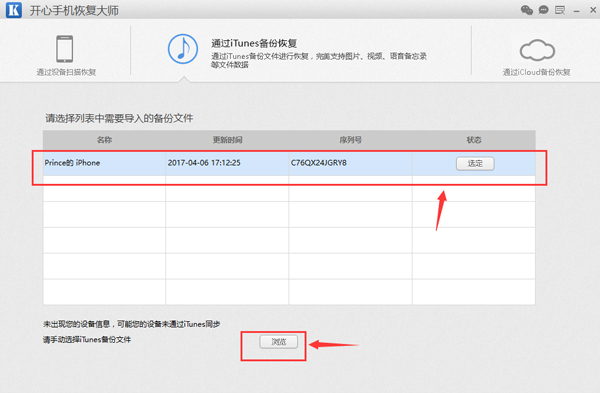Click the iCloud cloud icon

[537, 50]
